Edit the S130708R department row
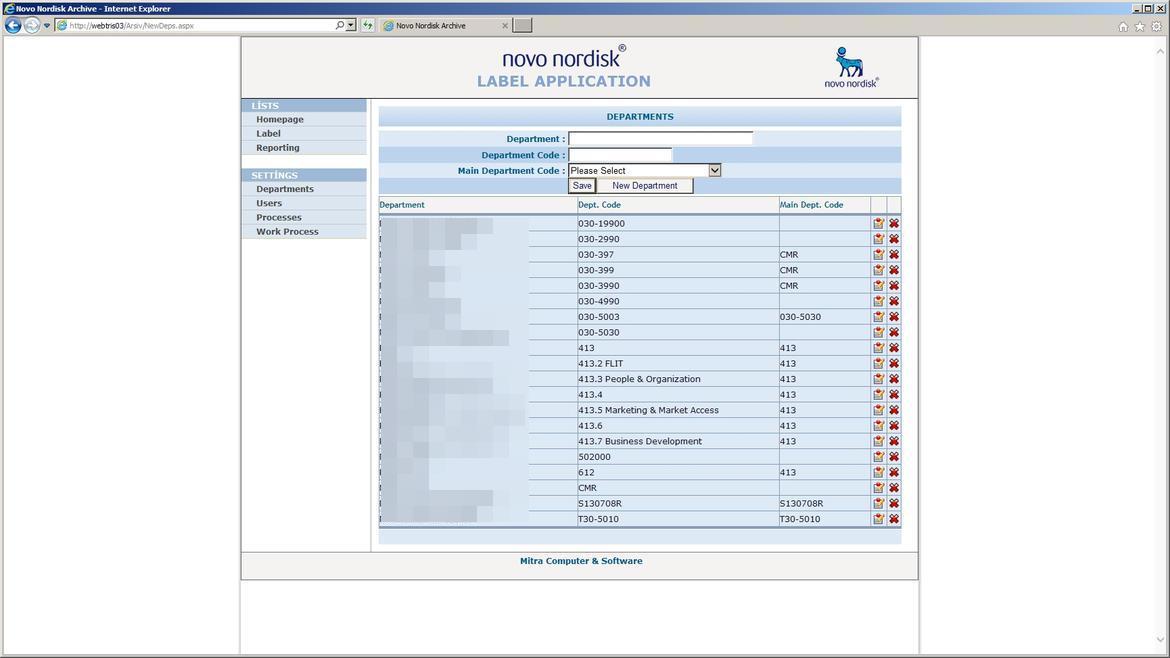The height and width of the screenshot is (658, 1170). 878,504
